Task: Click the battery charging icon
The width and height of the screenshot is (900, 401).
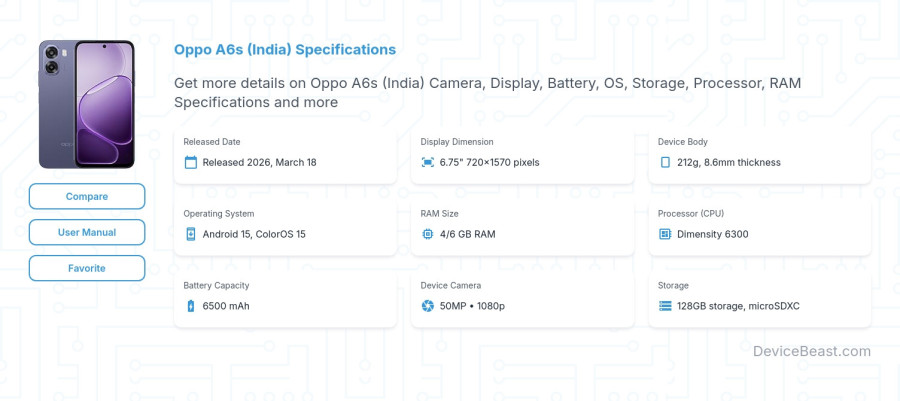Action: point(191,306)
